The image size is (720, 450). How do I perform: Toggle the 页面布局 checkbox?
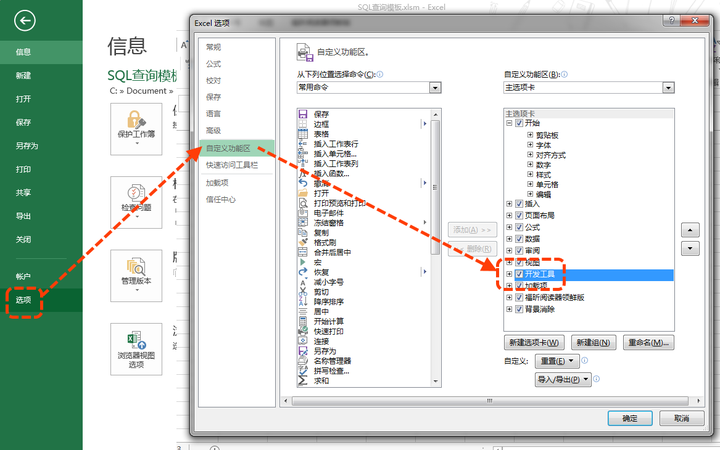[x=519, y=215]
